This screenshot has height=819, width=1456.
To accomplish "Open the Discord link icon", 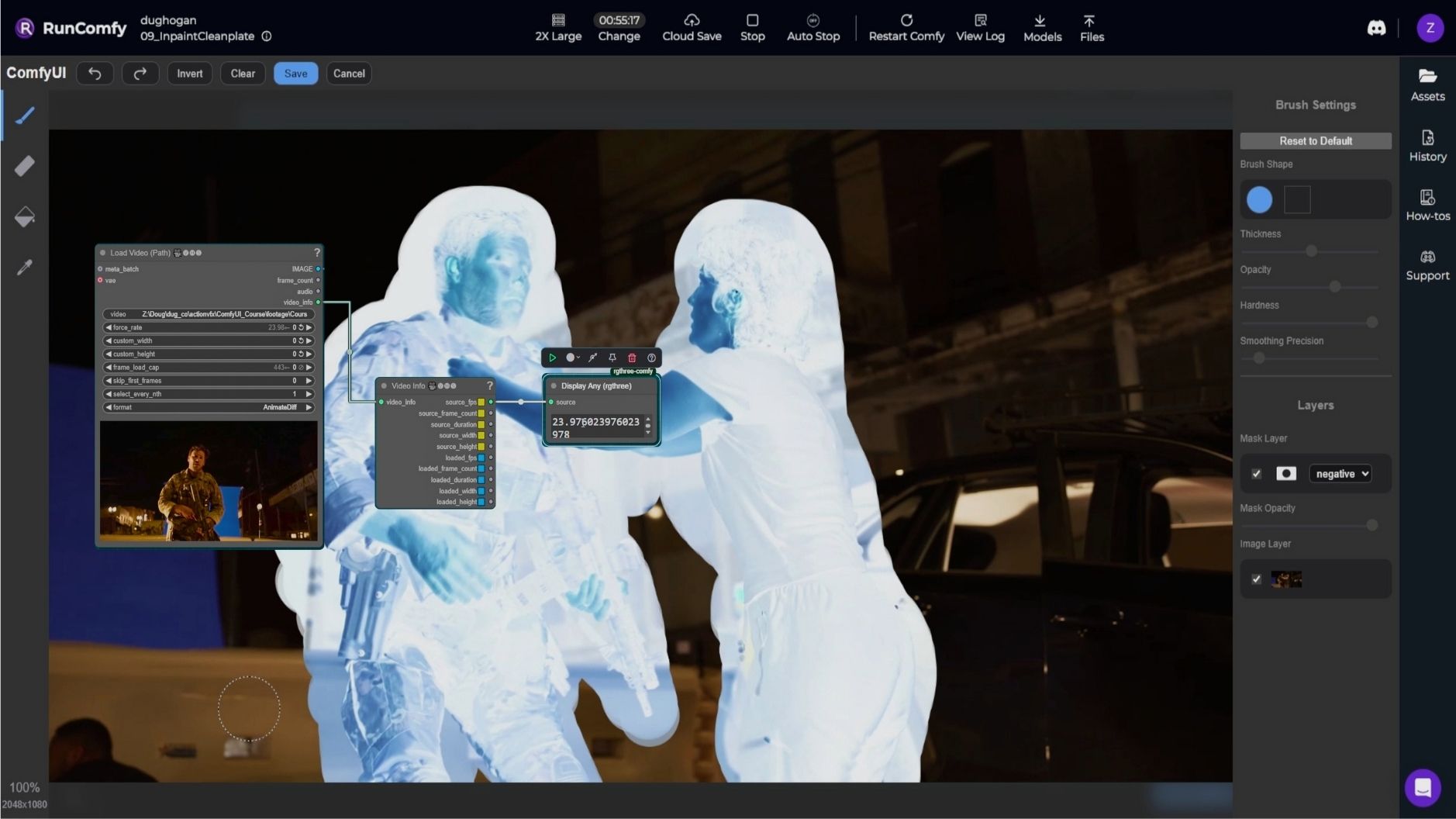I will (x=1376, y=29).
